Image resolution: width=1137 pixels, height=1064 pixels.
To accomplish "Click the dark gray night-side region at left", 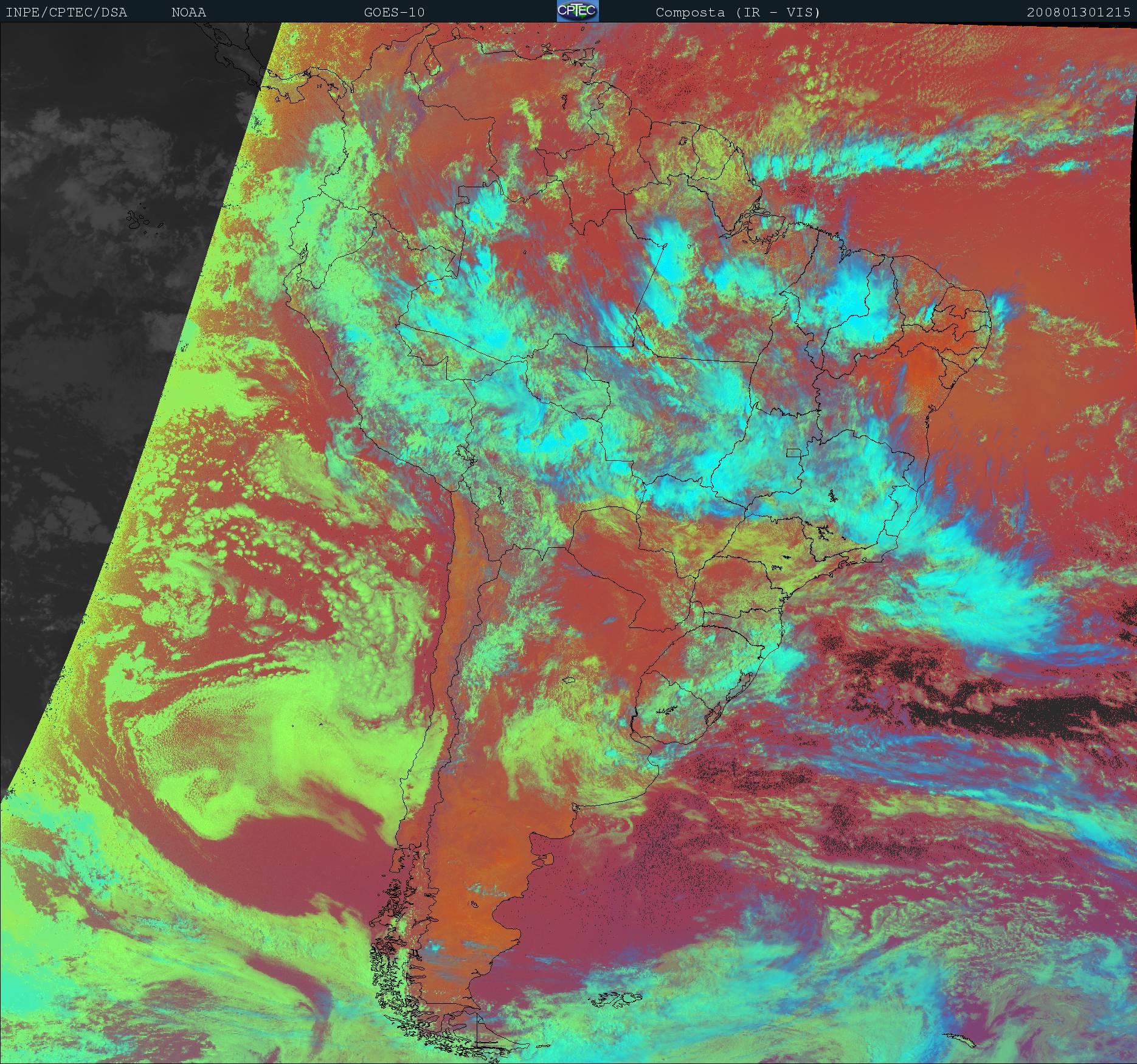I will [x=91, y=304].
